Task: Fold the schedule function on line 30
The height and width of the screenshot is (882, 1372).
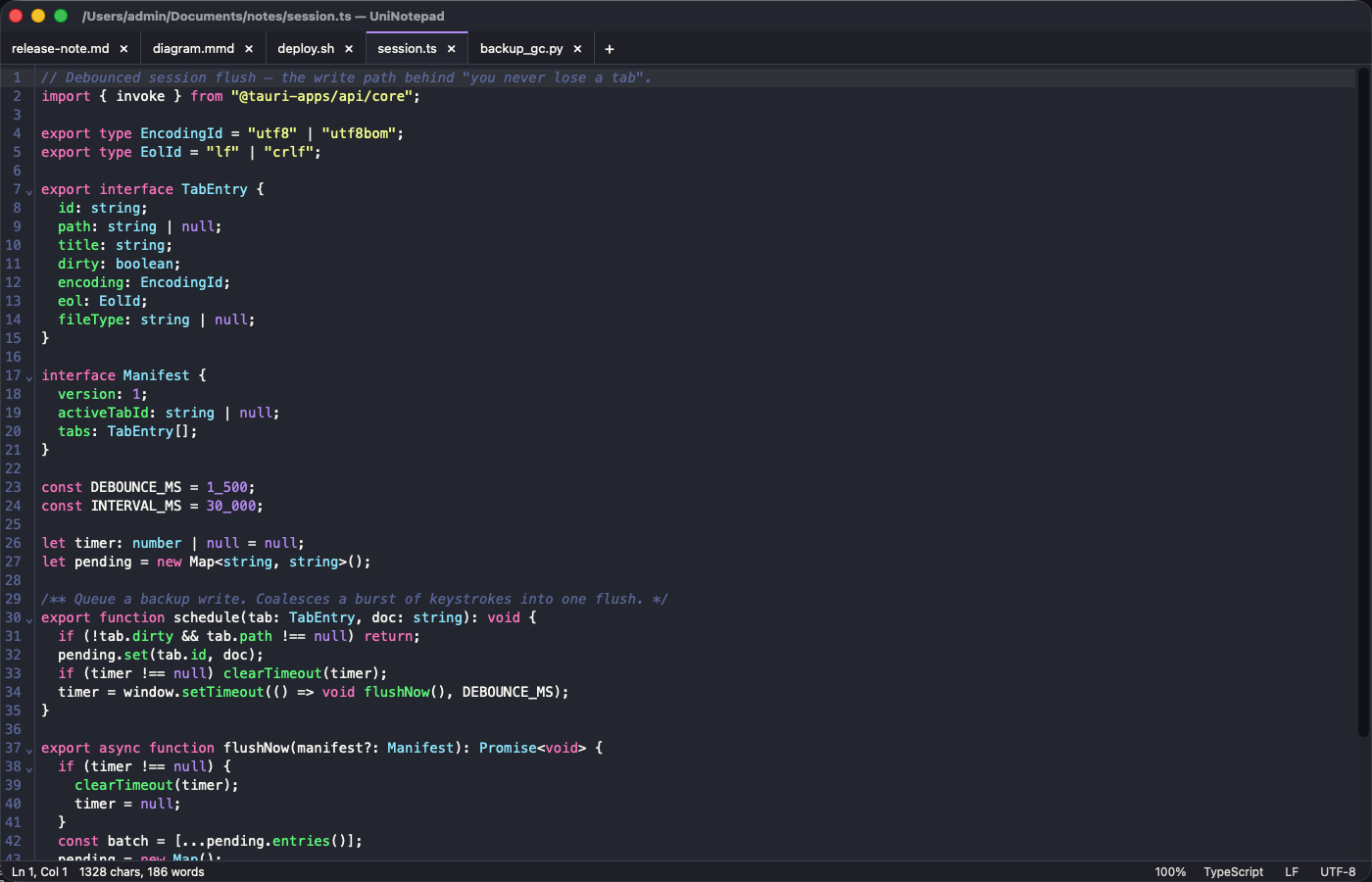Action: click(29, 619)
